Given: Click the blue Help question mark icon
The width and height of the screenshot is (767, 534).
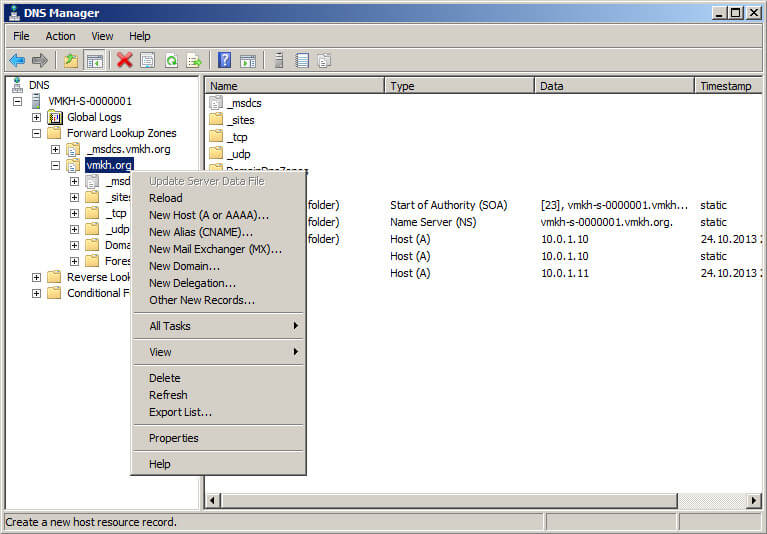Looking at the screenshot, I should (x=225, y=61).
